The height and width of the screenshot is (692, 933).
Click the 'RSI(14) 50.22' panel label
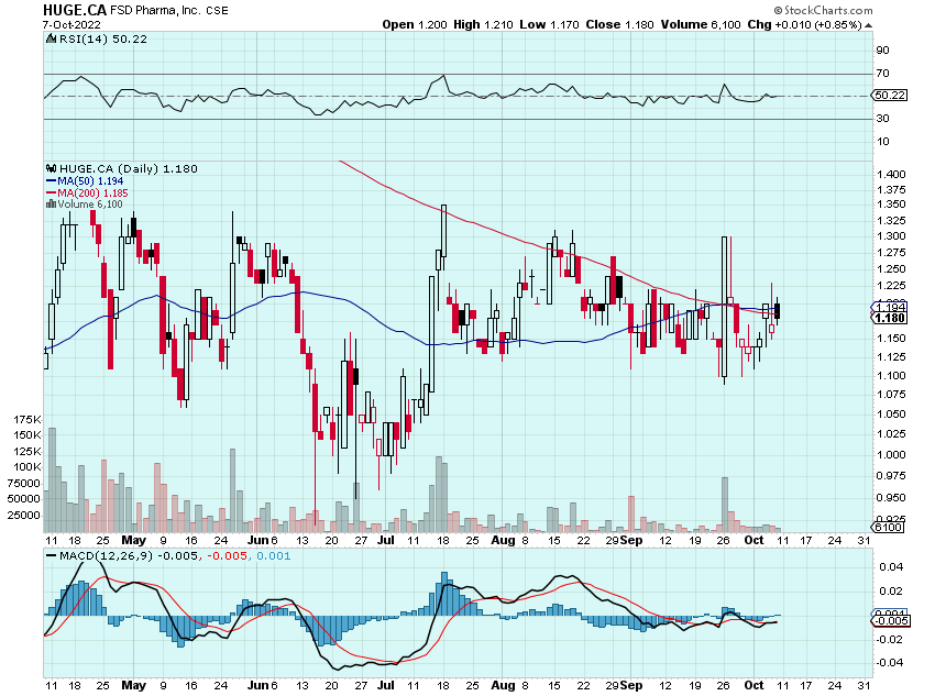(103, 39)
